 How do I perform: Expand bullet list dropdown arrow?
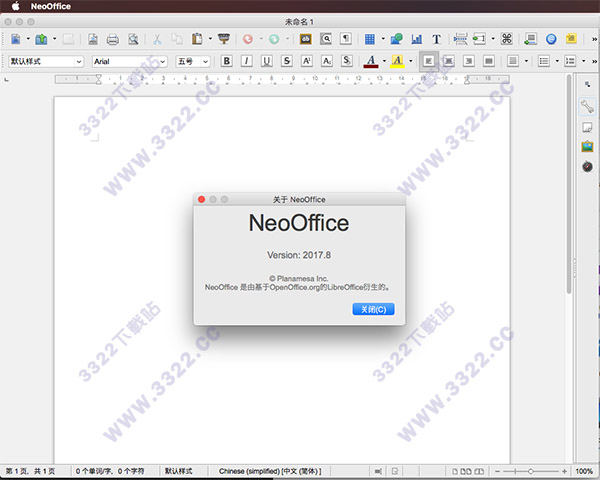click(x=557, y=61)
